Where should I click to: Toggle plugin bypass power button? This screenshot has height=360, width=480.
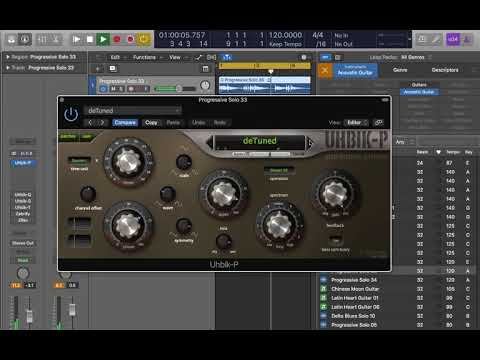71,114
